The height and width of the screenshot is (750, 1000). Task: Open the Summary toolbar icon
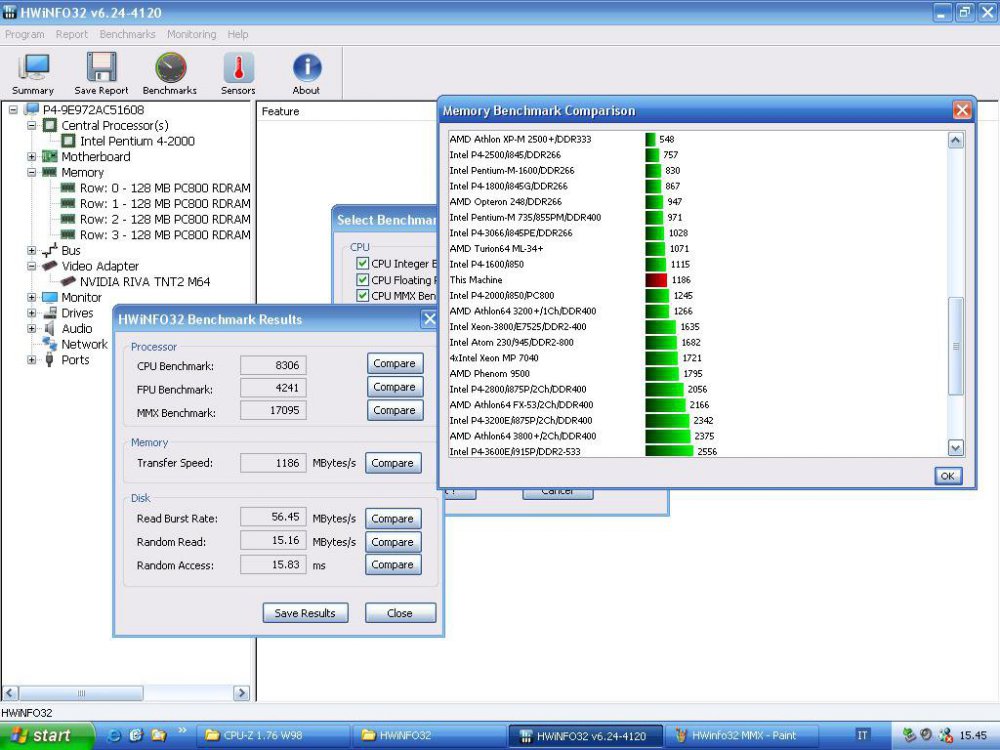click(x=33, y=70)
